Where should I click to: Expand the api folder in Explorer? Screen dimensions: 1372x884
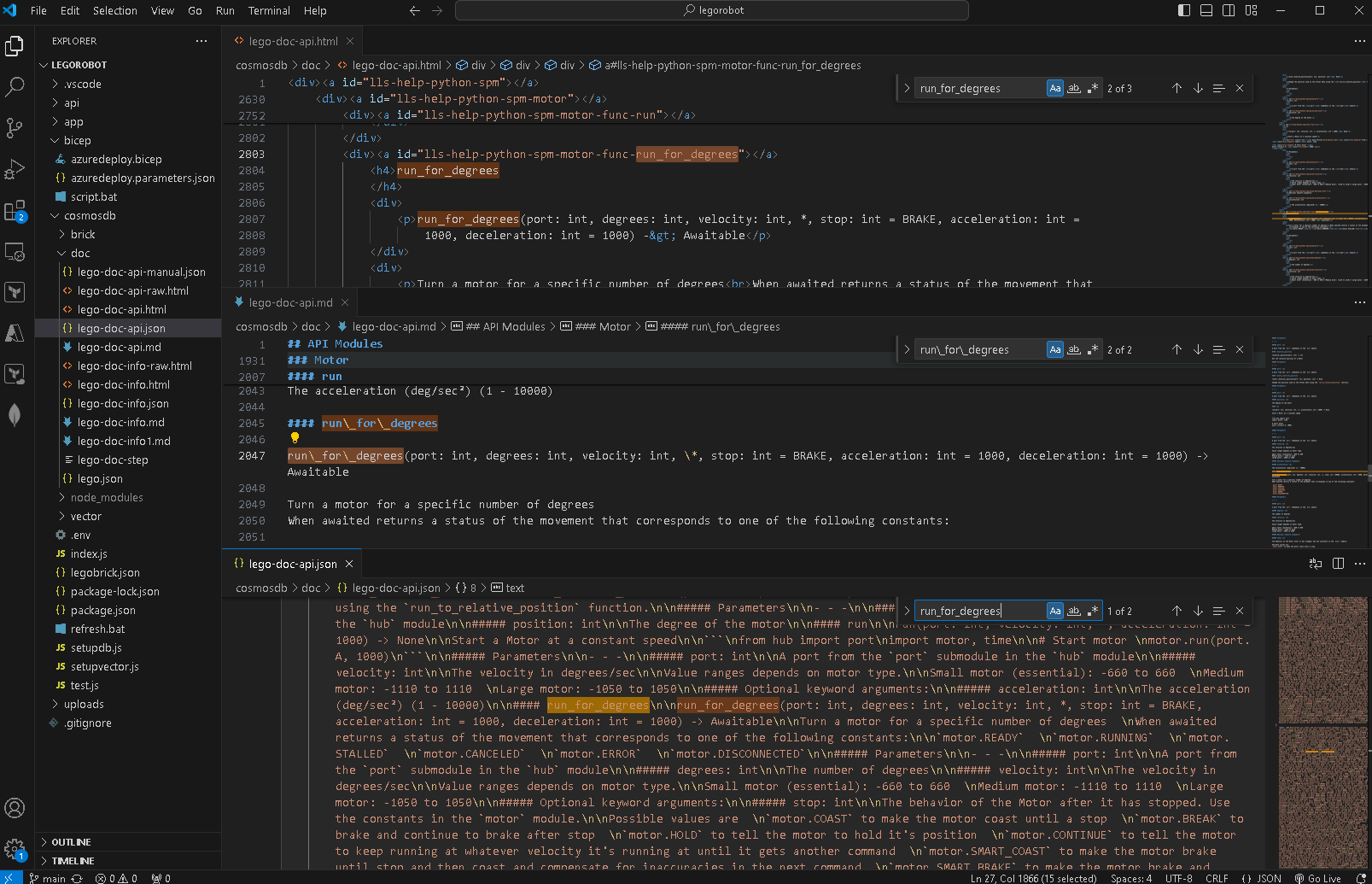click(128, 102)
